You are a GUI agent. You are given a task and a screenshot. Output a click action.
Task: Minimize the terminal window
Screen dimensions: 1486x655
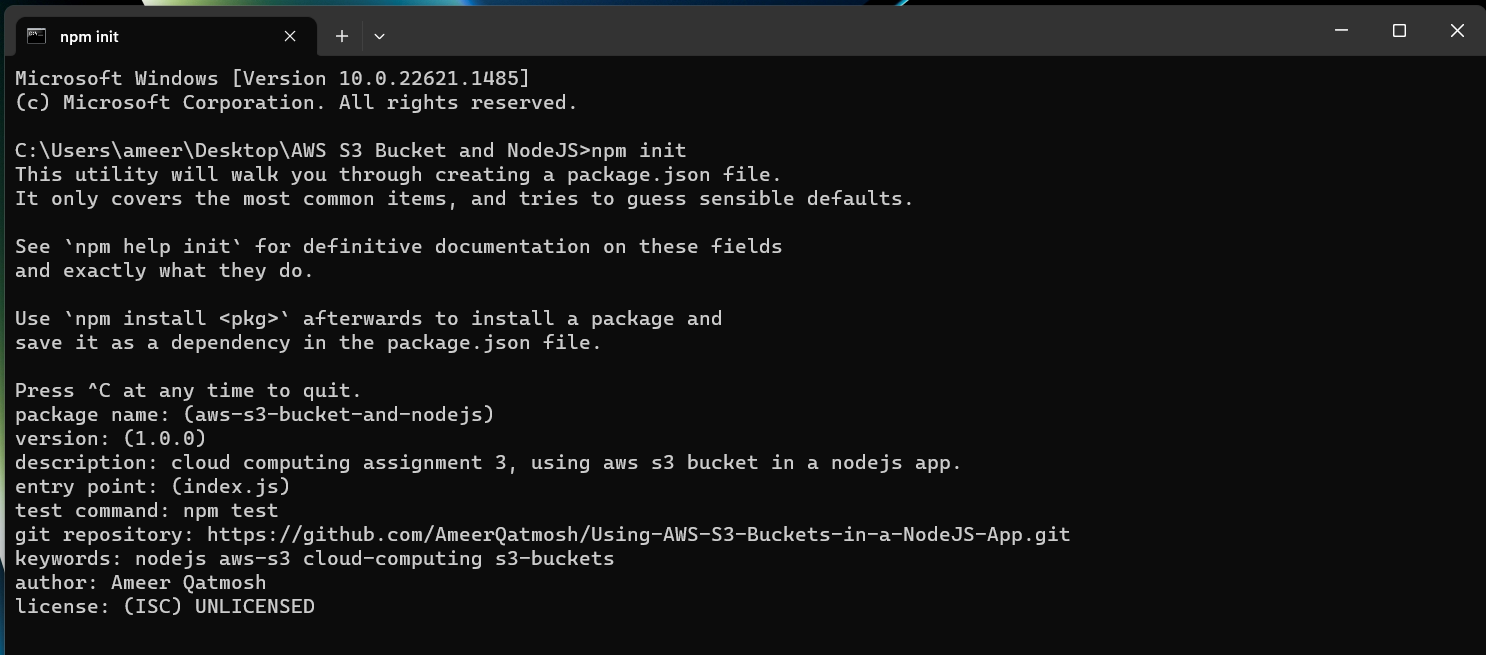1342,31
